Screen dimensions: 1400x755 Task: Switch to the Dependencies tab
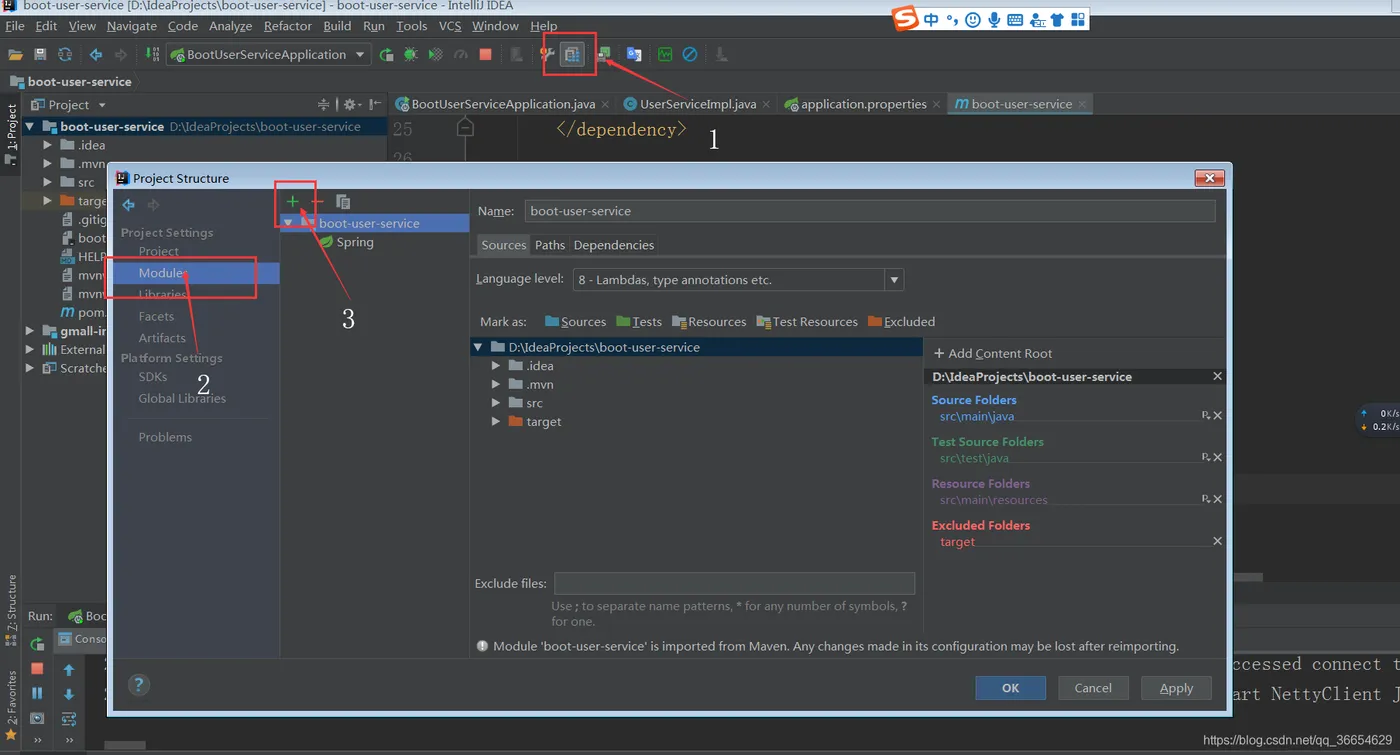coord(614,245)
